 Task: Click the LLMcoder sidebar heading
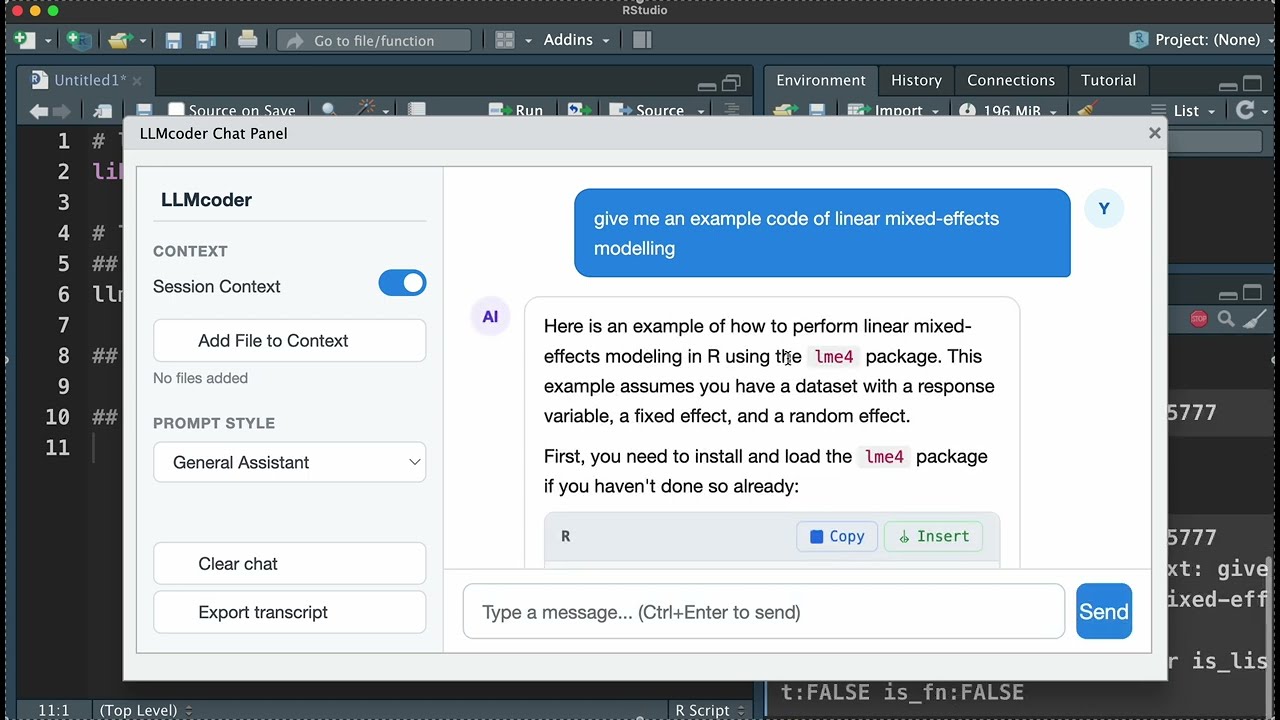point(206,199)
